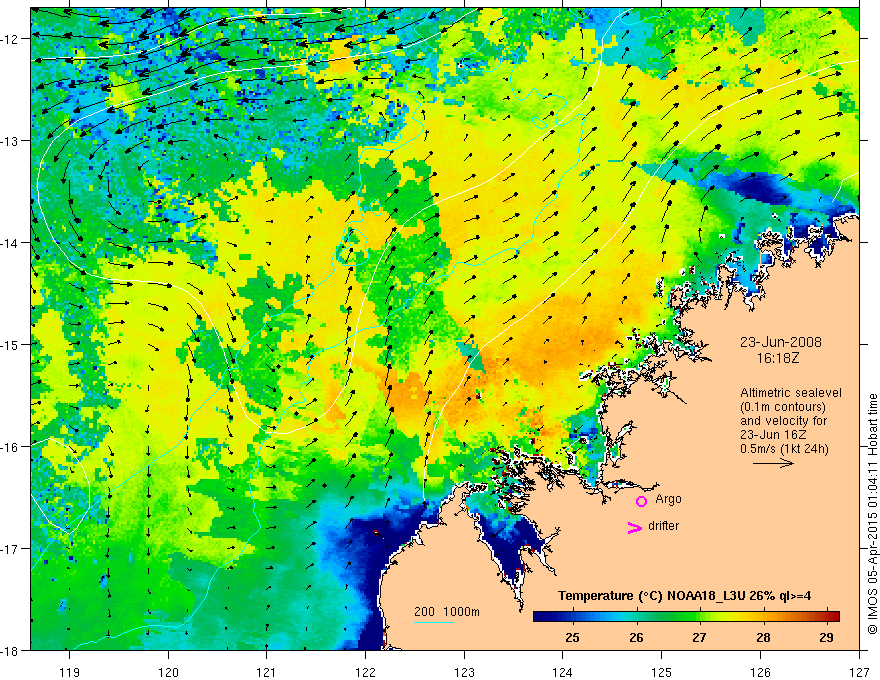880x680 pixels.
Task: Click the magenta drifter arrowhead legend symbol
Action: pos(634,527)
